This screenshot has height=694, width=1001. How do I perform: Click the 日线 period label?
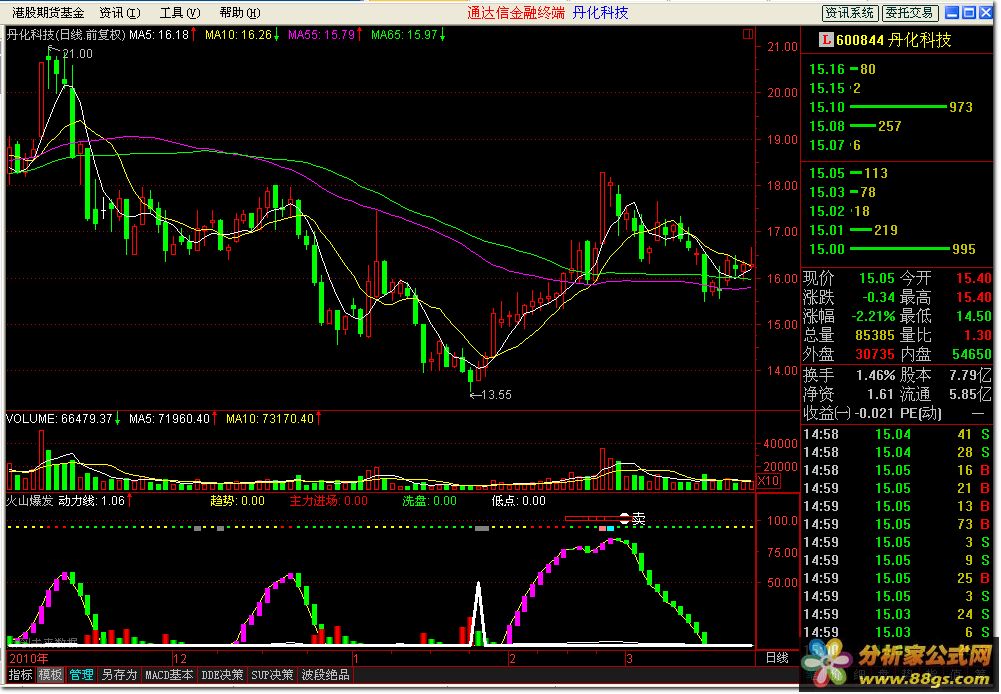777,658
